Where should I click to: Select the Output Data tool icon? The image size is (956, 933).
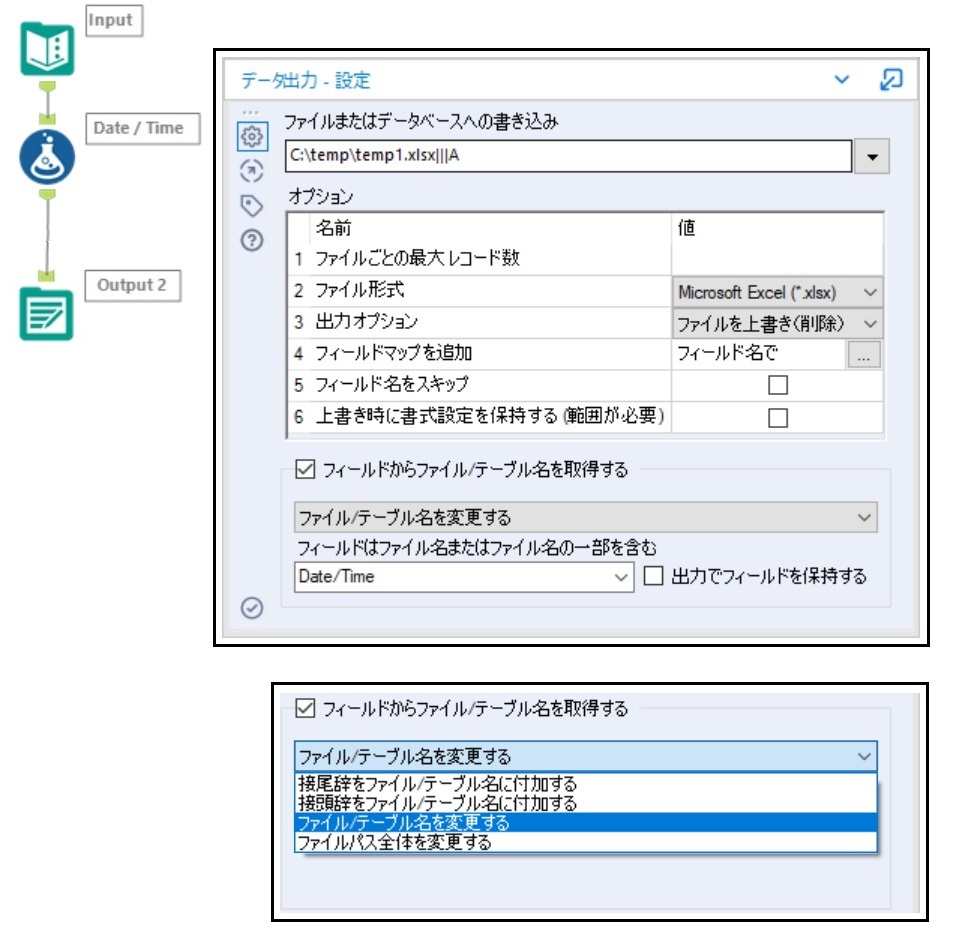(46, 313)
